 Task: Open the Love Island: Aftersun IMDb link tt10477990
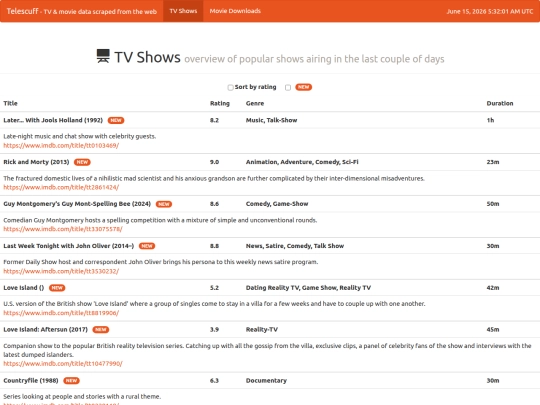63,364
